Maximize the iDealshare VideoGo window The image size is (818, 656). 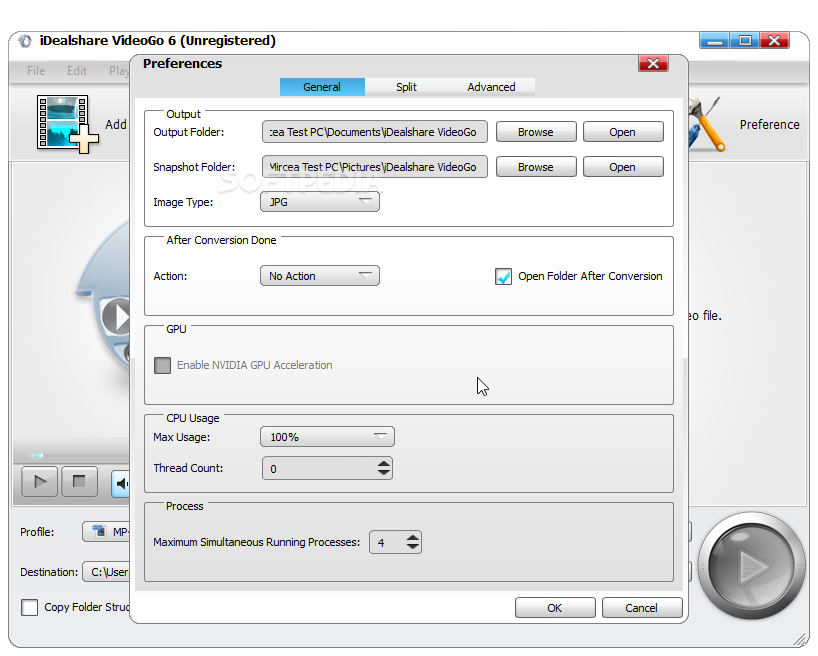745,41
